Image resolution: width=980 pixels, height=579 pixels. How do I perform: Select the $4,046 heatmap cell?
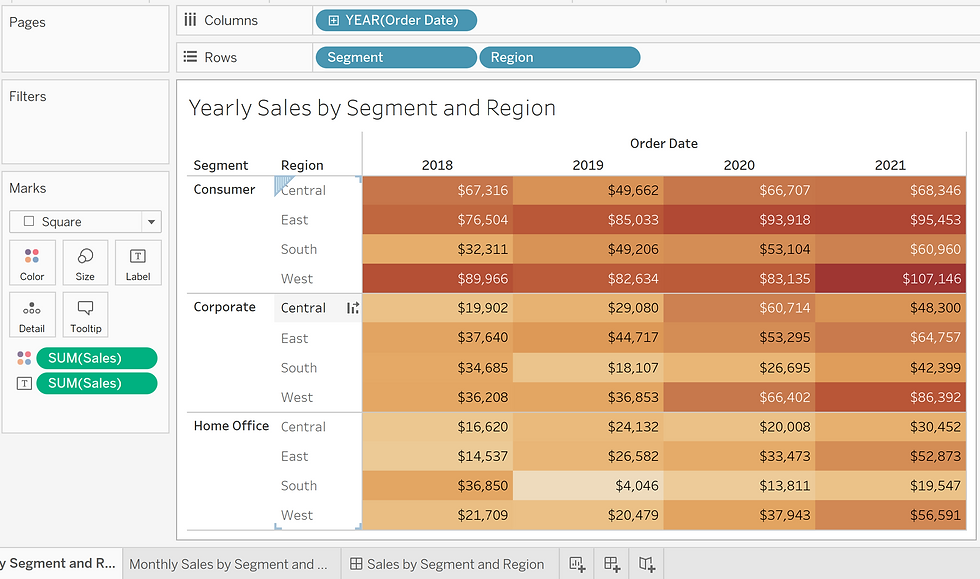tap(588, 486)
